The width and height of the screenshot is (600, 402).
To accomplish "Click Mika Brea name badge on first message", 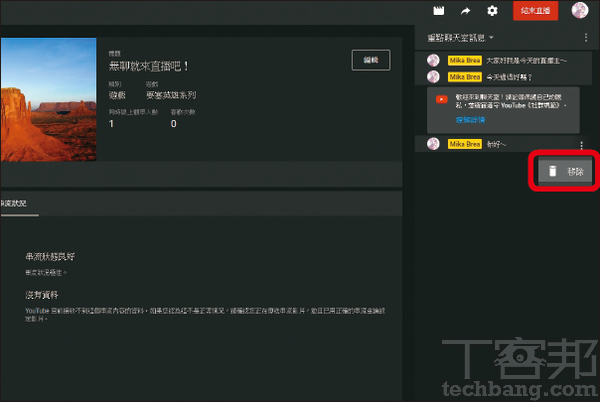I will click(465, 60).
